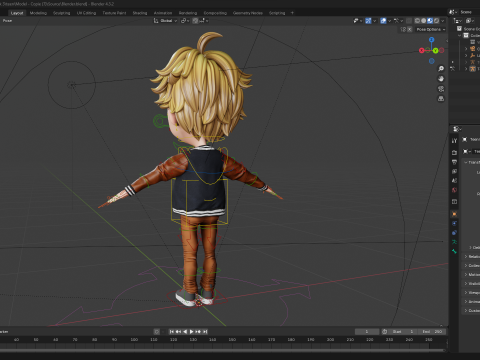Open the View Layer properties tab
Viewport: 480px width, 360px height.
(454, 171)
